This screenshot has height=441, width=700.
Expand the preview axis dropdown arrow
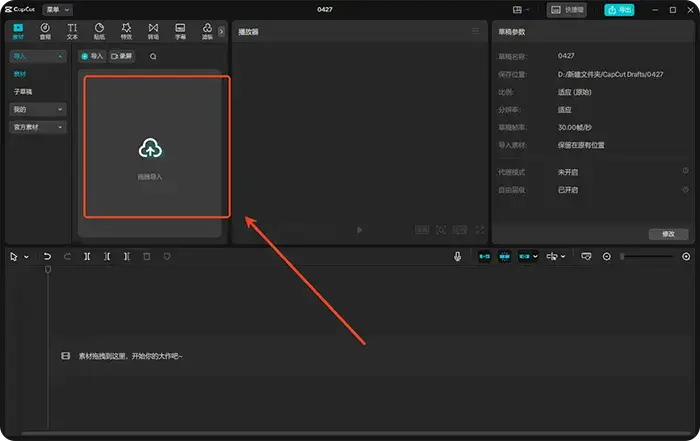pyautogui.click(x=563, y=256)
